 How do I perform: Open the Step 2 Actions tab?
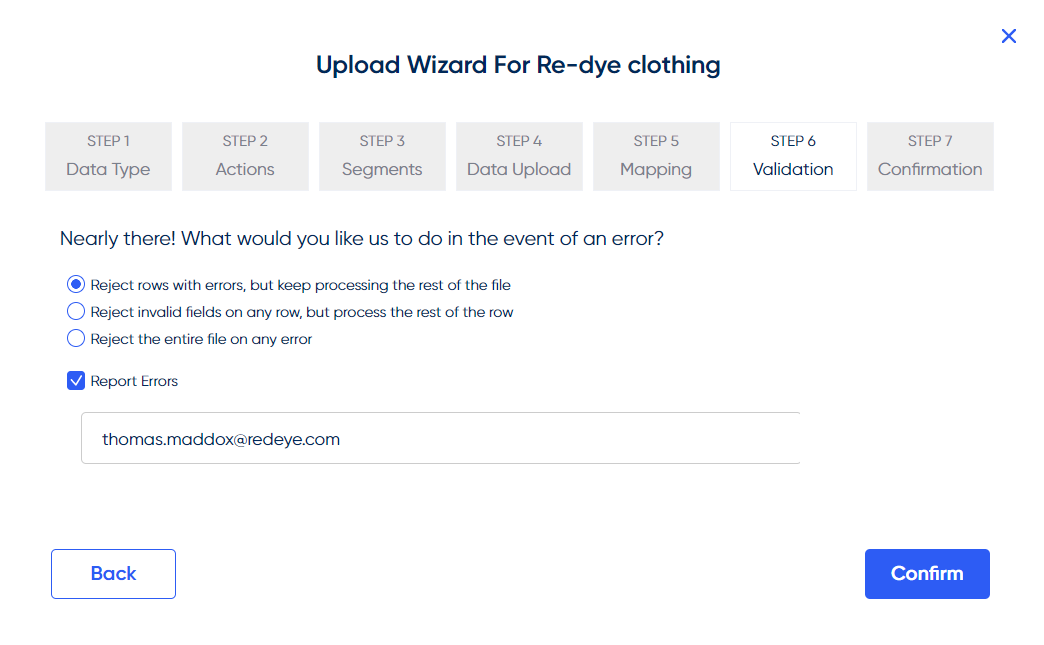point(245,156)
